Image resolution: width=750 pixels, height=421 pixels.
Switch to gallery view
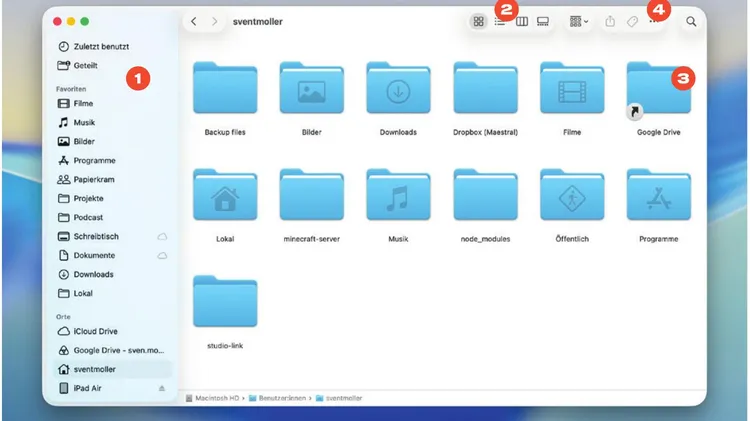543,22
